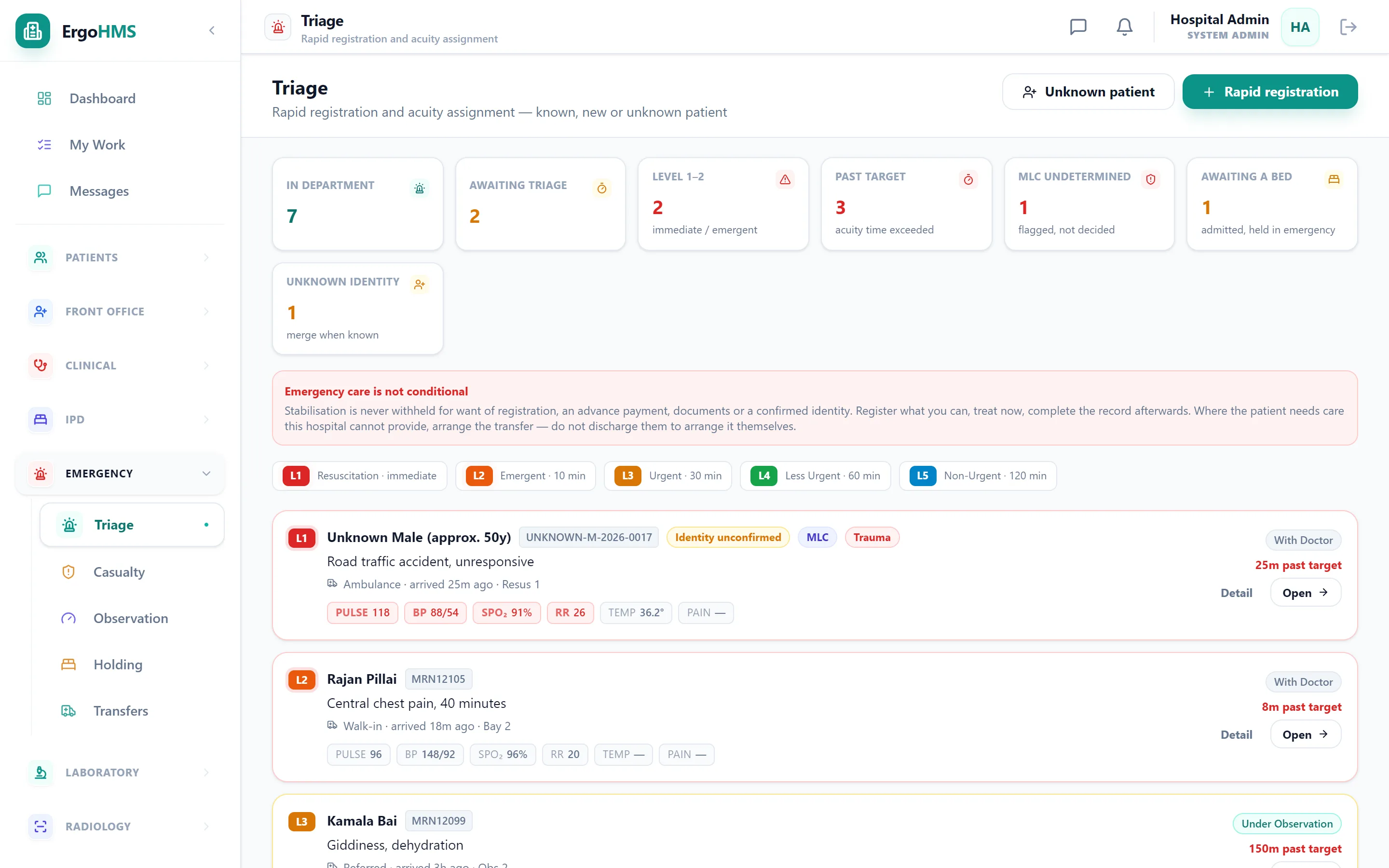Click the warning triangle icon on Level 1–2 card
The image size is (1389, 868).
pos(785,180)
